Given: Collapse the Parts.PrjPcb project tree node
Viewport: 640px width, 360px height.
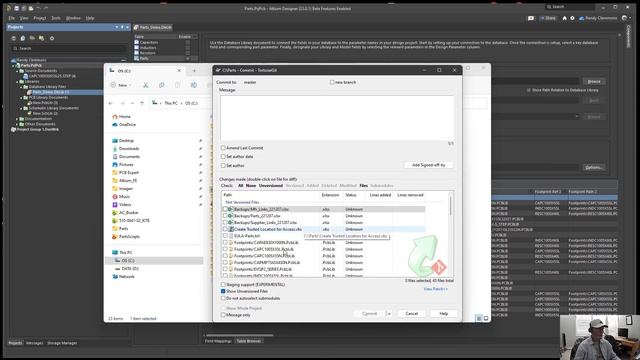Looking at the screenshot, I should point(13,65).
